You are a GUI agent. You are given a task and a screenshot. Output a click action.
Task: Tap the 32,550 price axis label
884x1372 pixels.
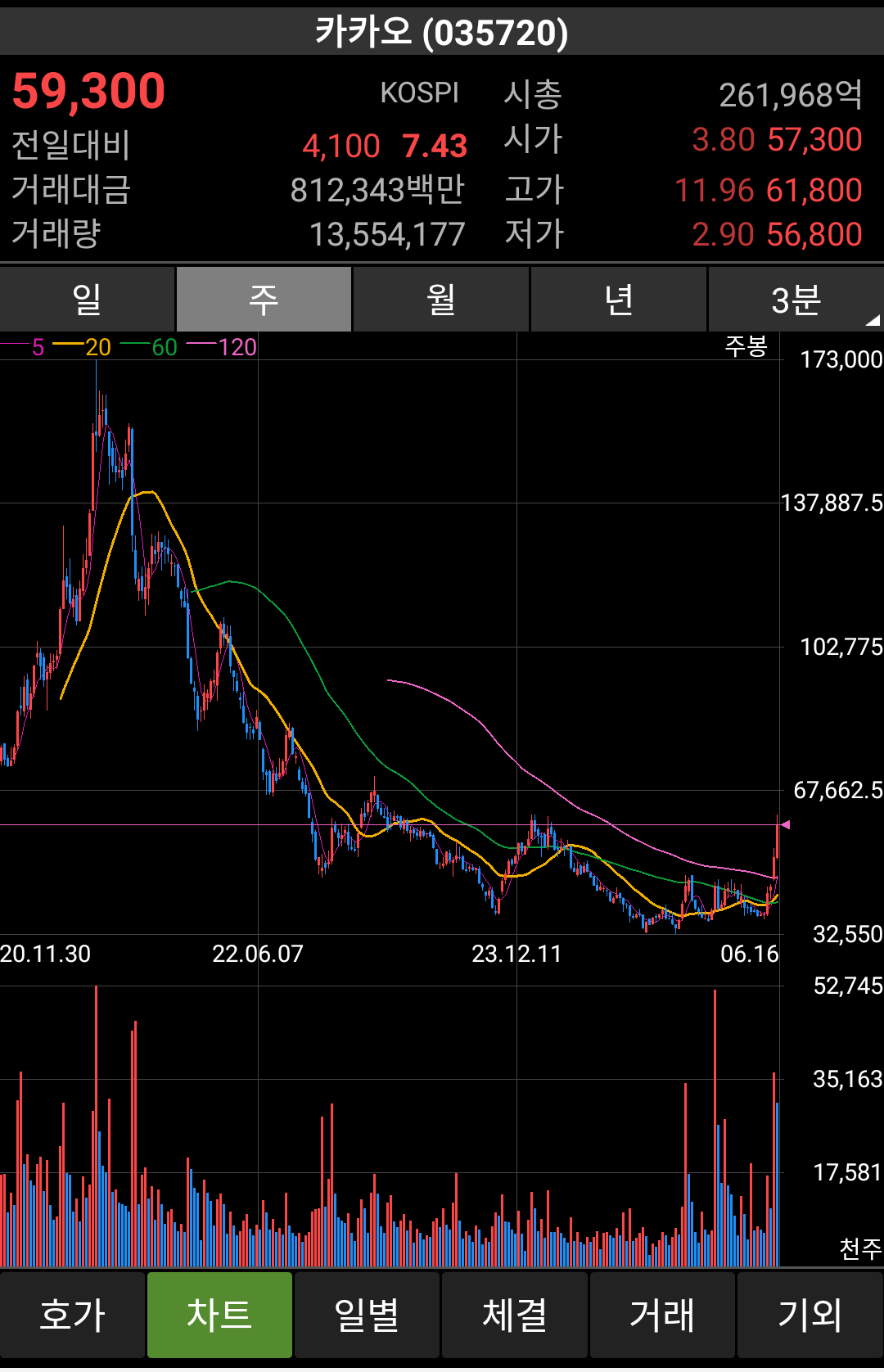(848, 934)
